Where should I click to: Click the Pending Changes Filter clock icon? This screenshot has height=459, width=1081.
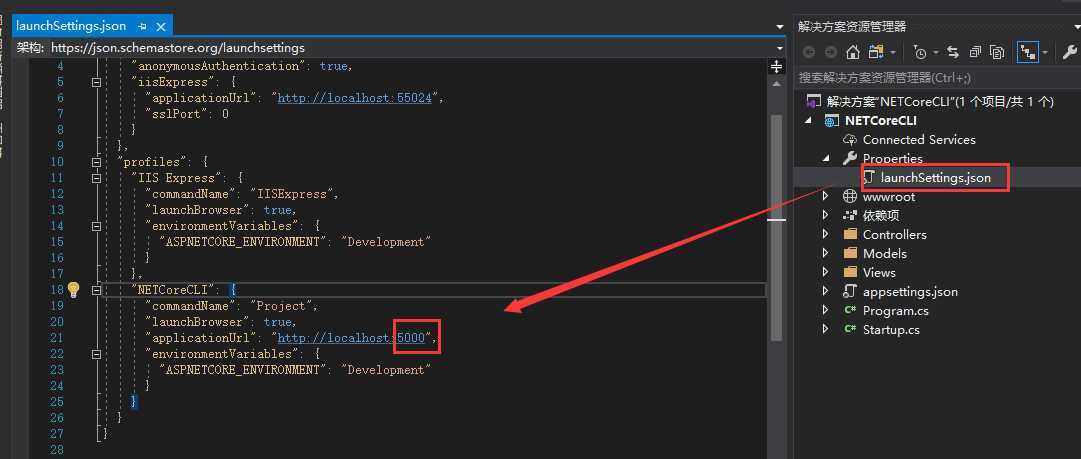pos(920,52)
